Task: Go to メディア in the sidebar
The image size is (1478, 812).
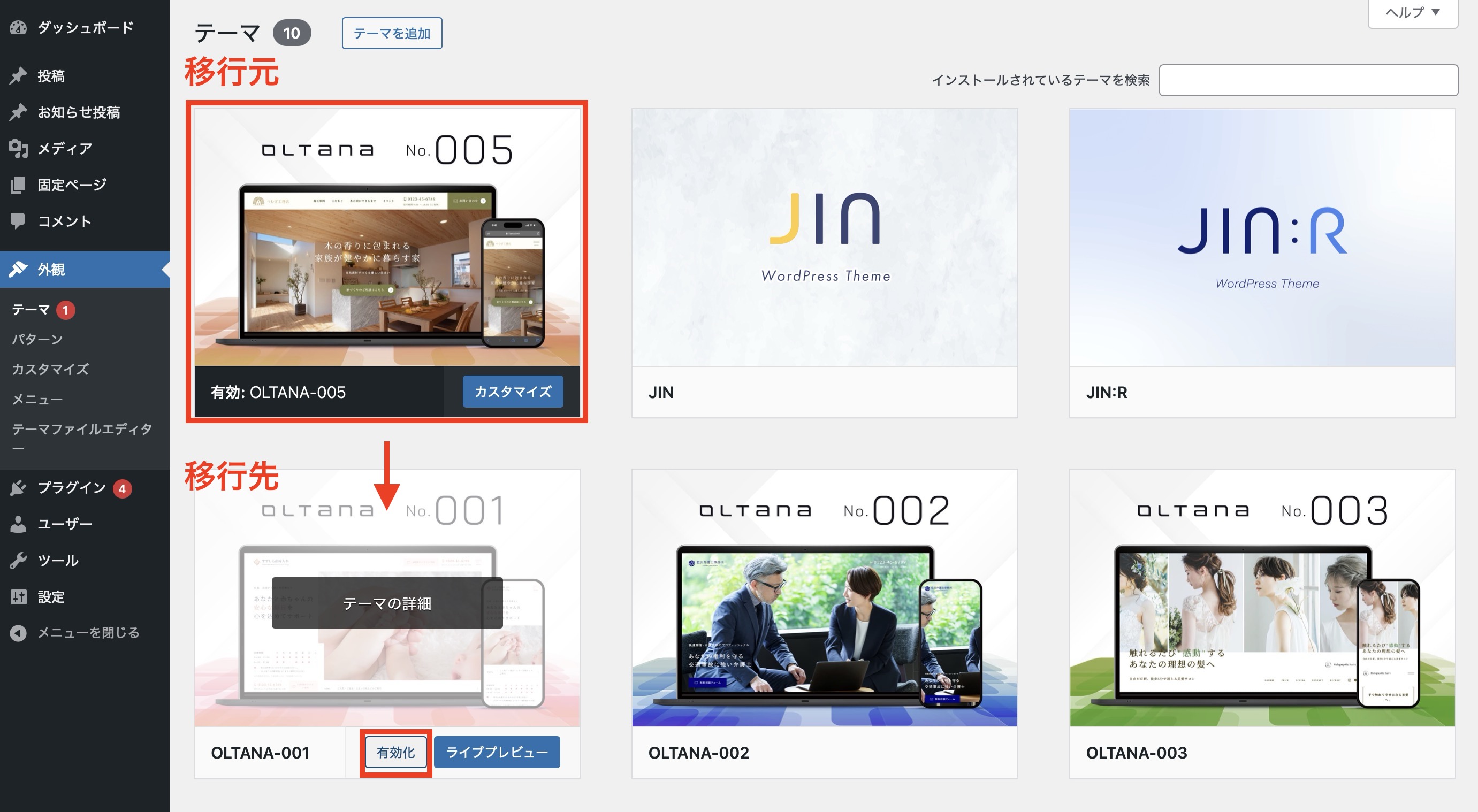Action: [x=85, y=149]
